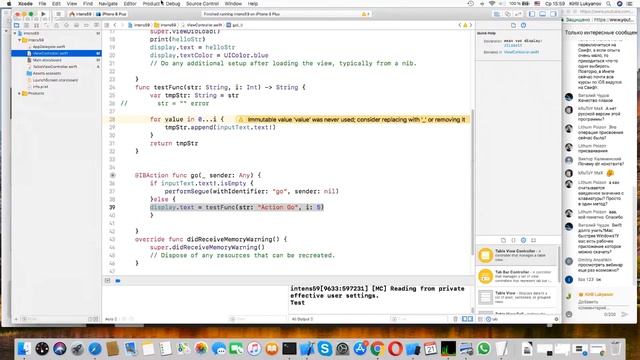640x360 pixels.
Task: Select TableViewController.swift in navigator
Action: (55, 67)
